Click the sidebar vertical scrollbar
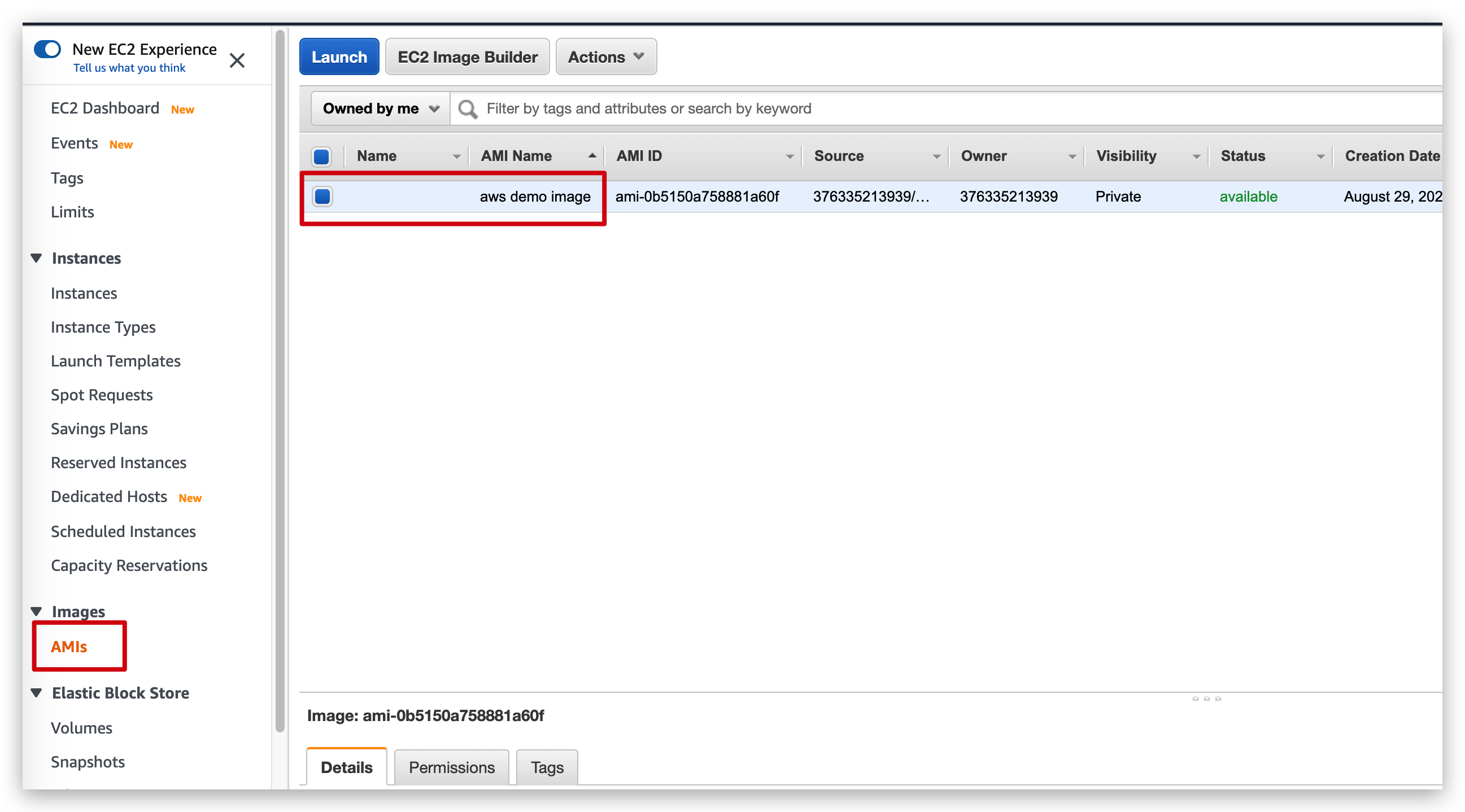Screen dimensions: 1465x812 click(280, 381)
